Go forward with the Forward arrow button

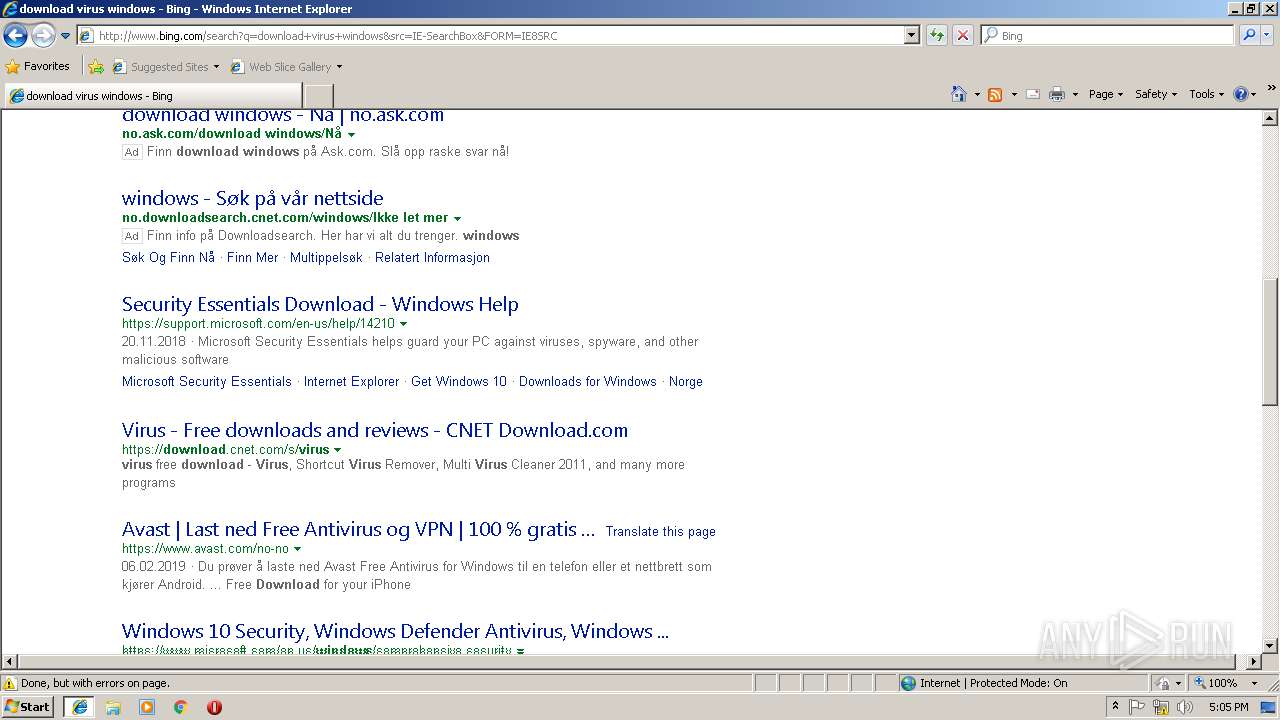click(x=43, y=36)
